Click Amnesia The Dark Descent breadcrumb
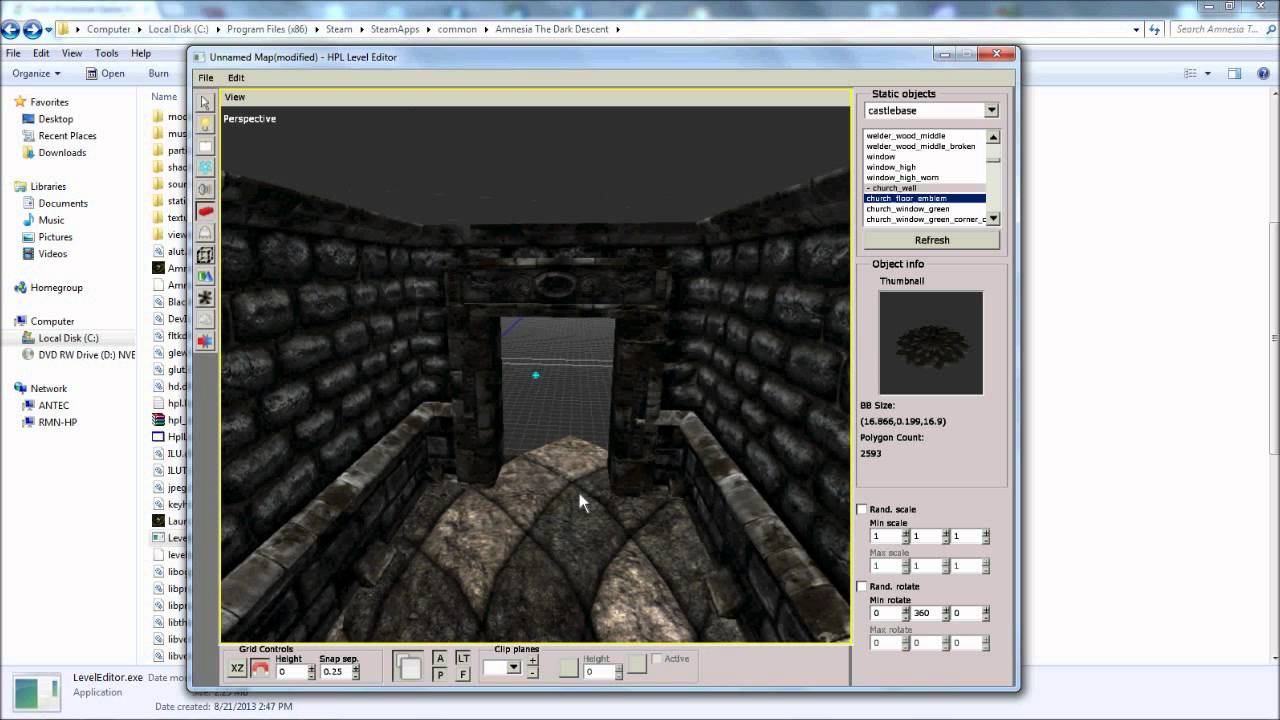The image size is (1280, 720). (552, 29)
